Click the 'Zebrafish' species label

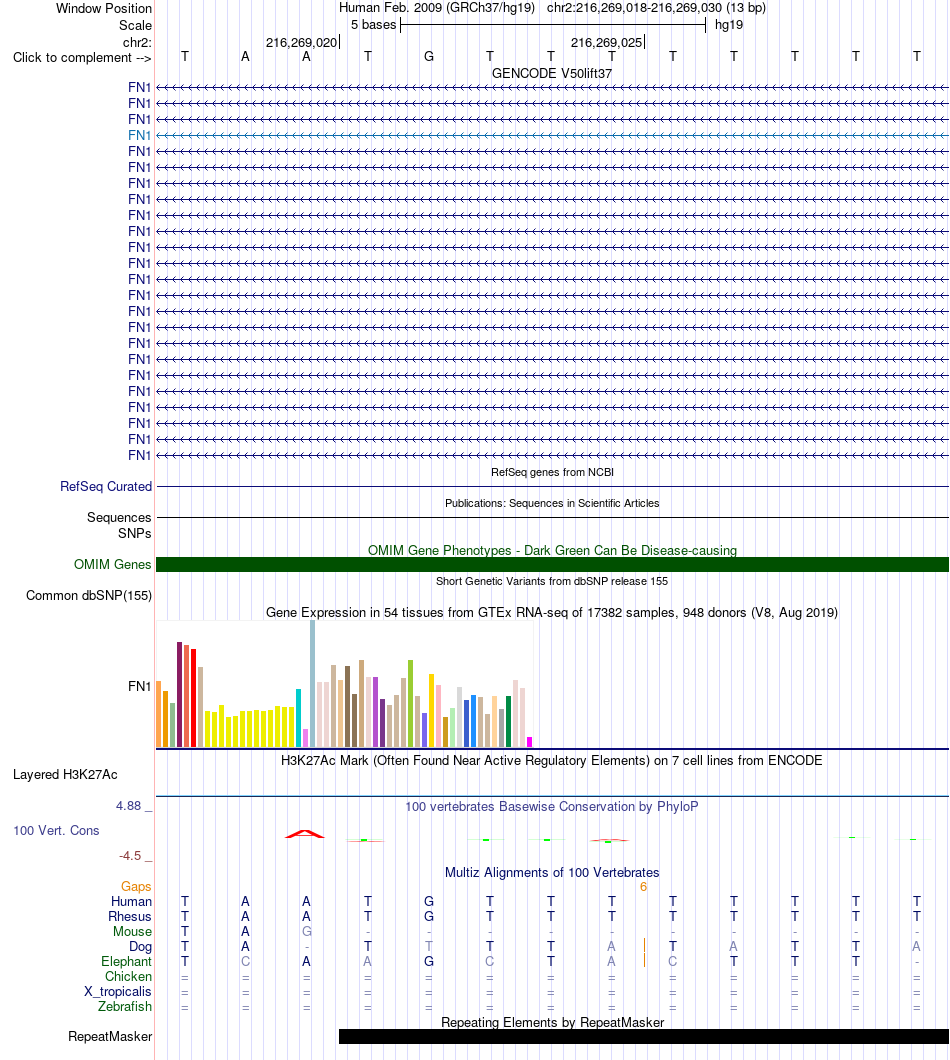(124, 1007)
